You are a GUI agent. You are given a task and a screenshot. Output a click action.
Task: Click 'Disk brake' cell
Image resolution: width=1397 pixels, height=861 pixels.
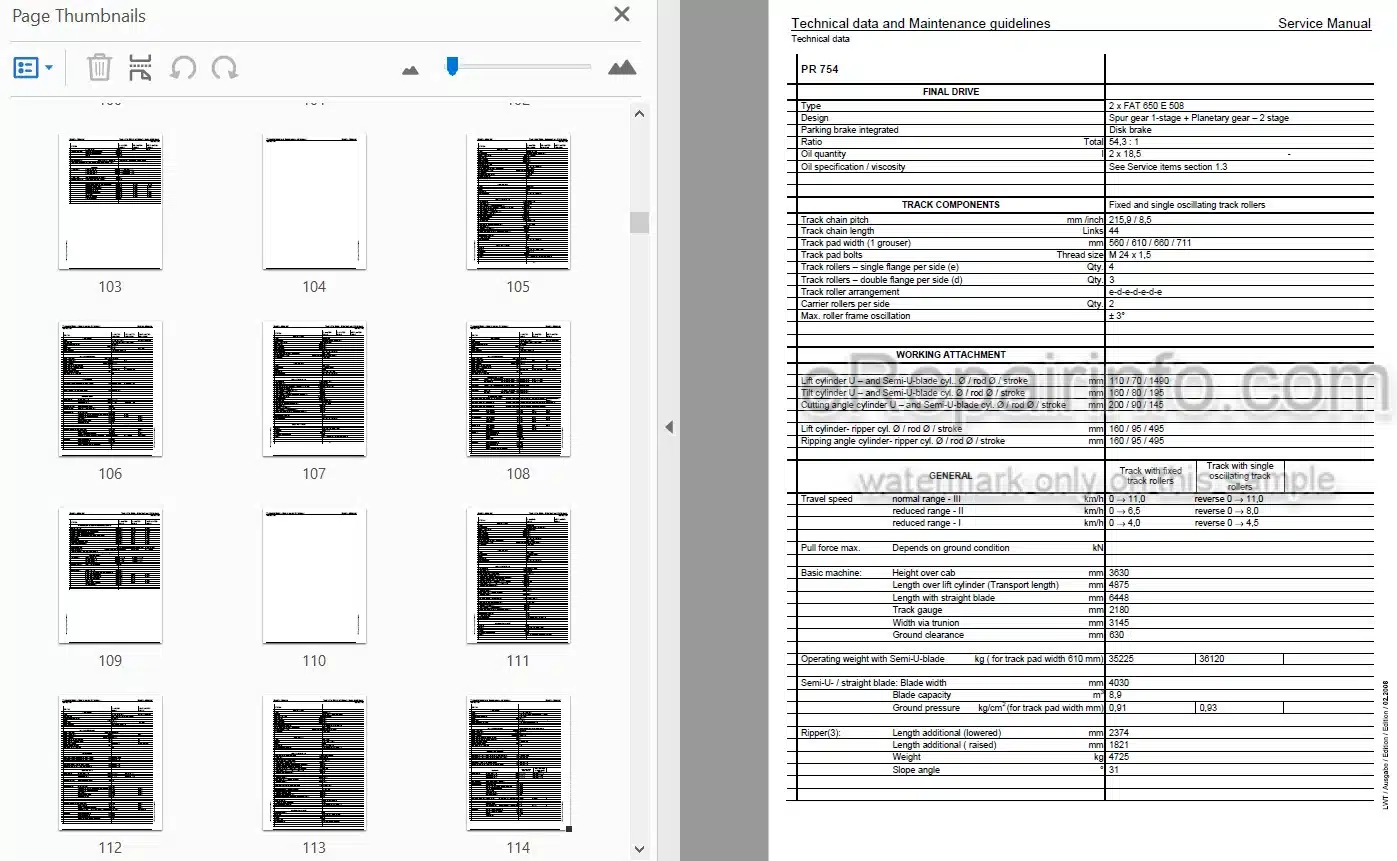pos(1130,130)
